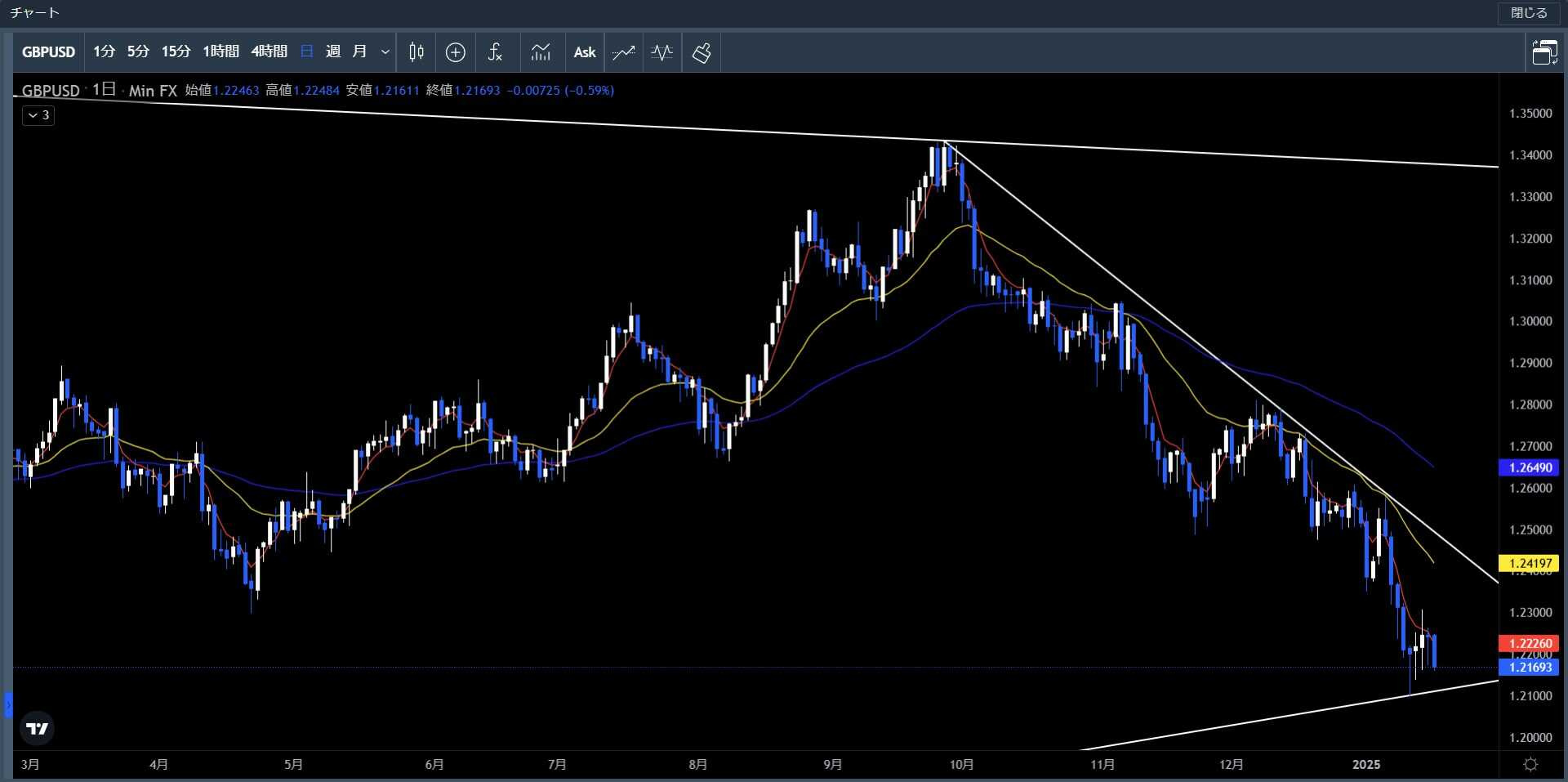Open the trend line drawing tool icon
Image resolution: width=1568 pixels, height=782 pixels.
click(624, 52)
